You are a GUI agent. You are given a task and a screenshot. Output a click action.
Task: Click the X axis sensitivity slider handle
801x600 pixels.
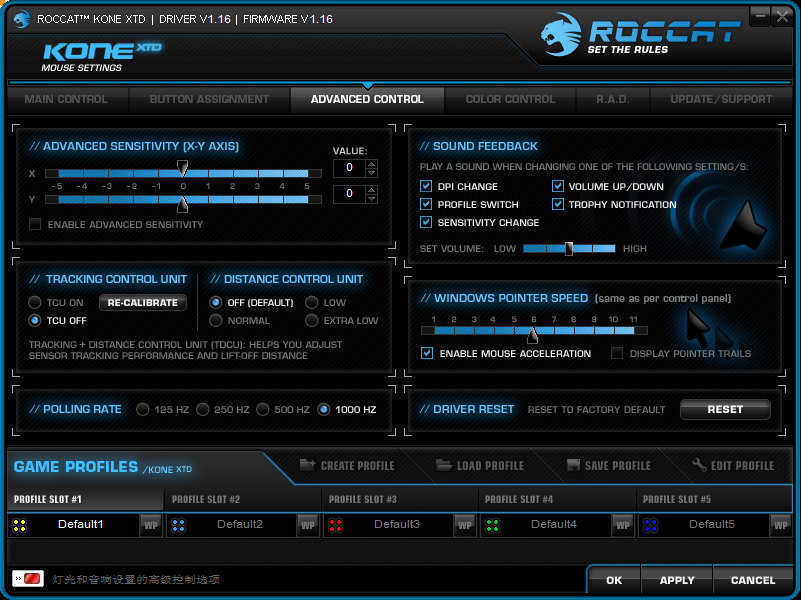tap(182, 168)
